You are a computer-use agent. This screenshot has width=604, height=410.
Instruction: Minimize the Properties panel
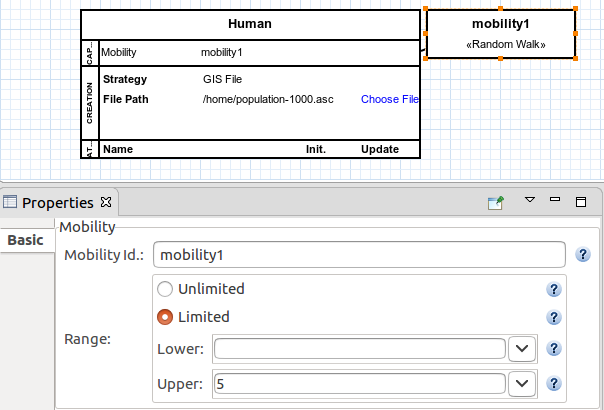pyautogui.click(x=555, y=199)
